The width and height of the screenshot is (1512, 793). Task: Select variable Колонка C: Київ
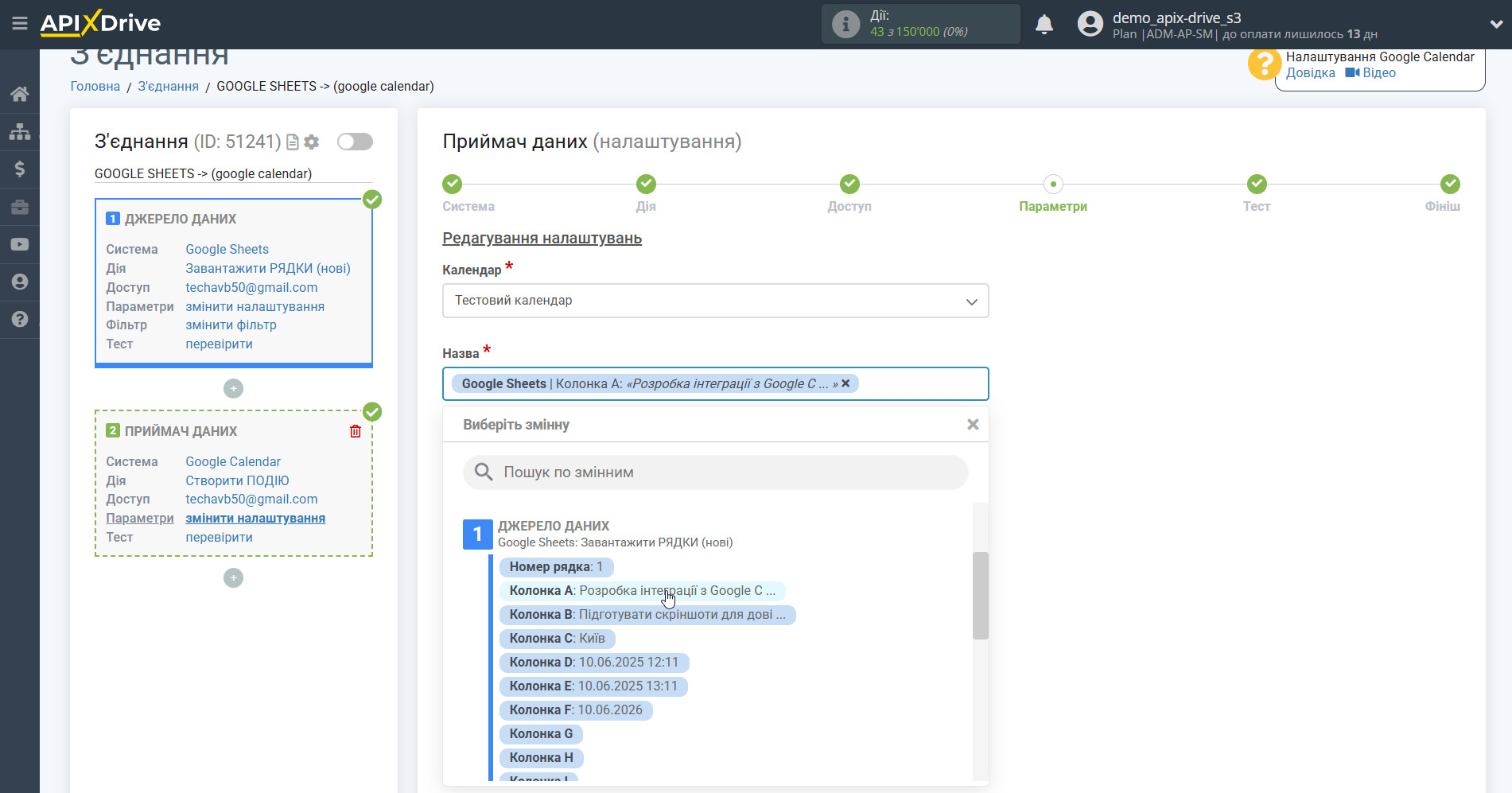558,639
